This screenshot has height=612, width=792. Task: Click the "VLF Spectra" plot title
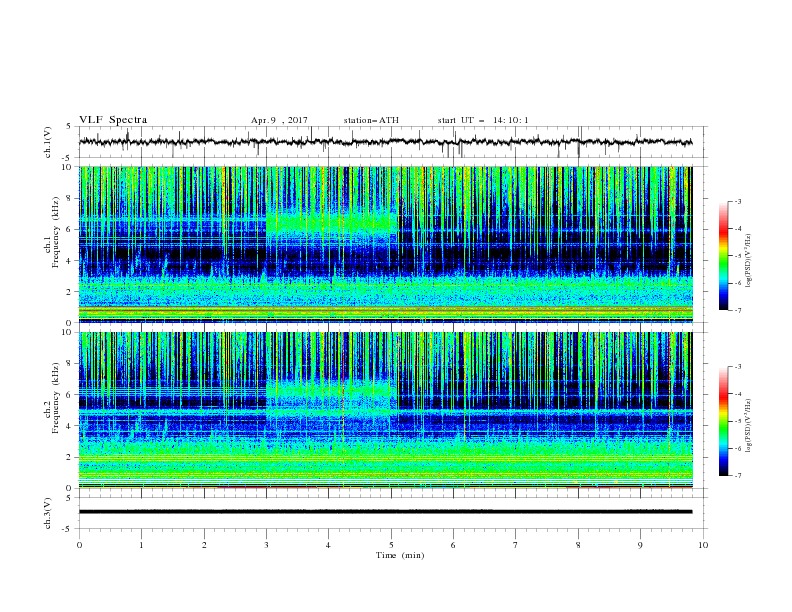click(x=113, y=120)
